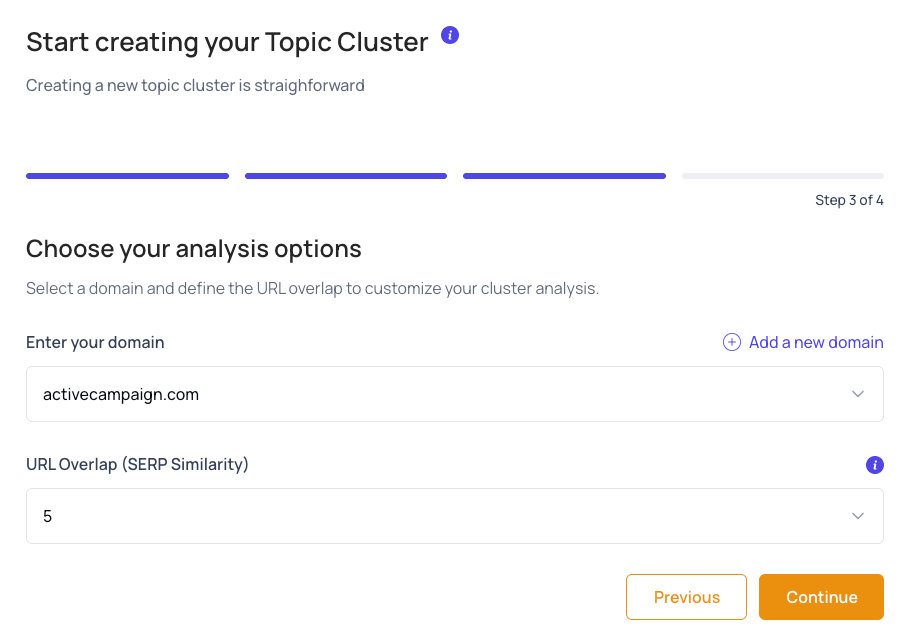This screenshot has width=904, height=640.
Task: Click the URL Overlap (SERP Similarity) label
Action: (137, 464)
